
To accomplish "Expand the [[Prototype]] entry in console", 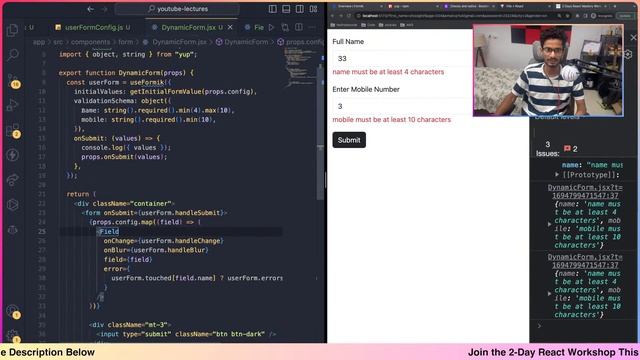I will click(556, 175).
